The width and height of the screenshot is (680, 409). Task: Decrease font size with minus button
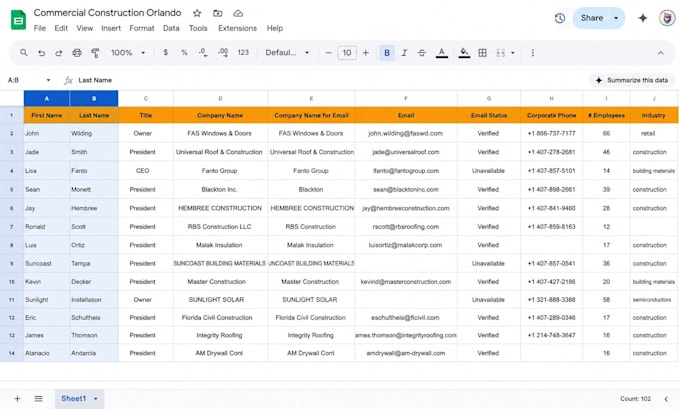click(328, 53)
